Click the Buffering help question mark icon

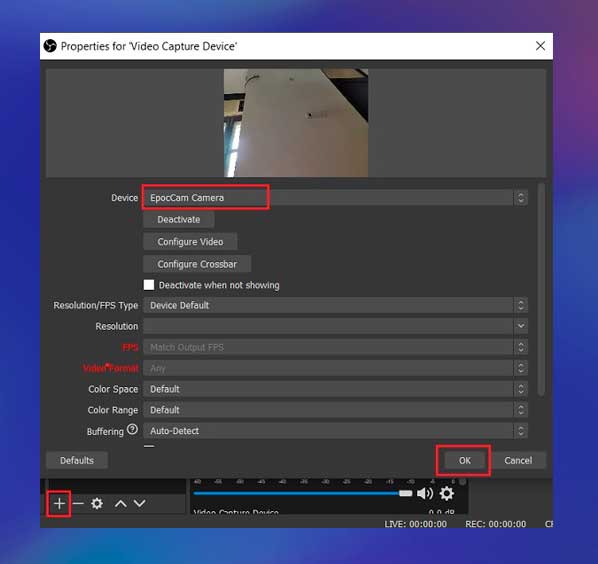click(x=132, y=430)
